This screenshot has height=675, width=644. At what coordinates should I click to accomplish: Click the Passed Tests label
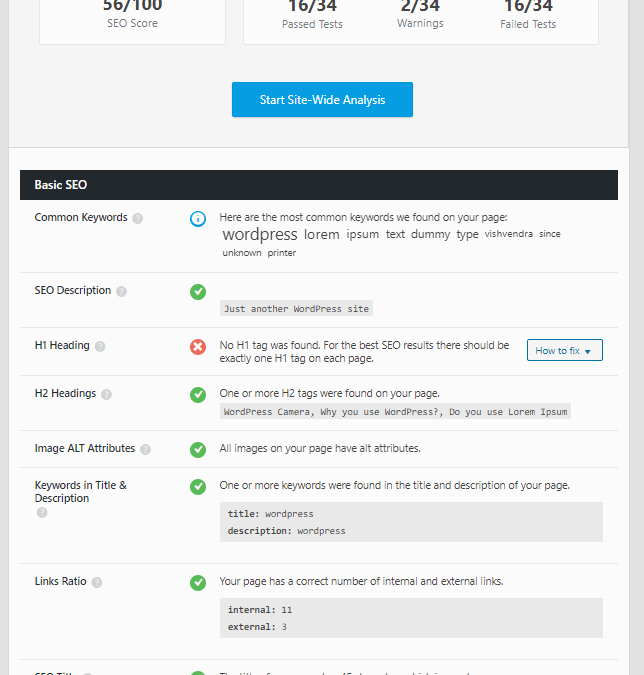point(312,24)
